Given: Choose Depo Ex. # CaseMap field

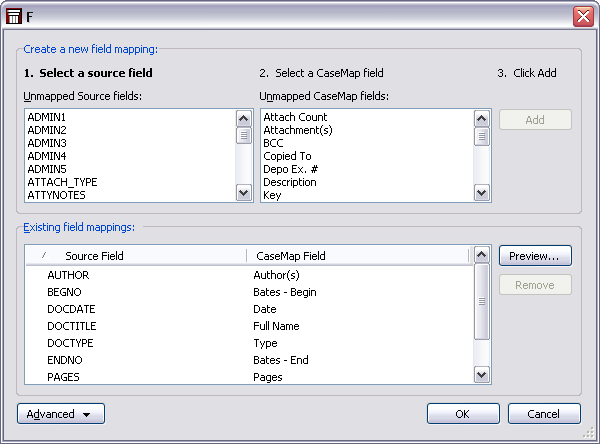Looking at the screenshot, I should (x=290, y=169).
